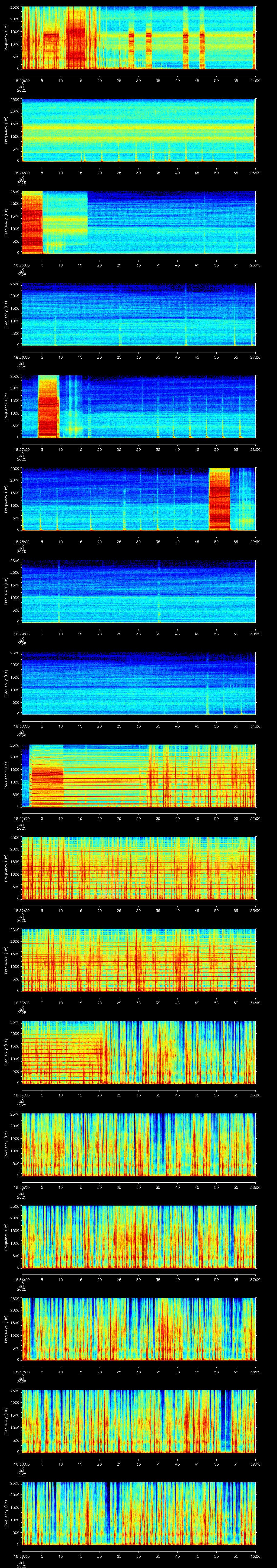Click the spectrogram panel starting at 18:30:00

pyautogui.click(x=138, y=683)
